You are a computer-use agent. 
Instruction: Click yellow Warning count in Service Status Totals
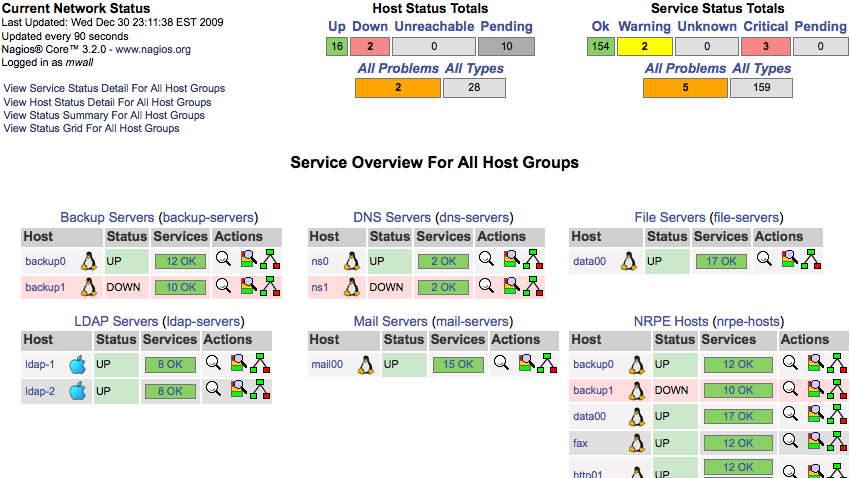click(x=644, y=46)
